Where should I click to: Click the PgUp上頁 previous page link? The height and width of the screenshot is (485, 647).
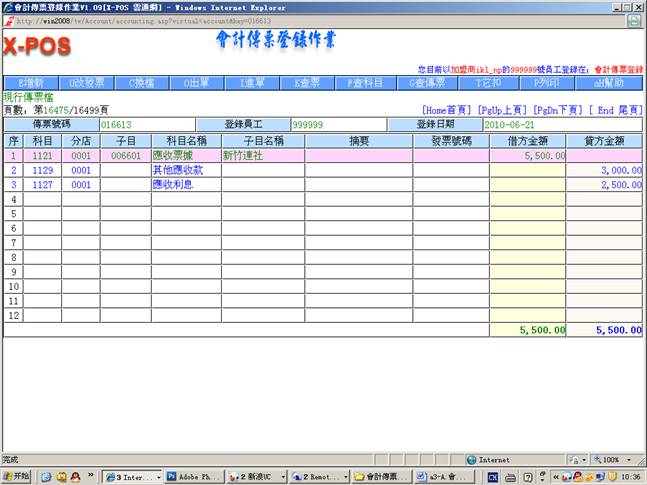[x=500, y=110]
